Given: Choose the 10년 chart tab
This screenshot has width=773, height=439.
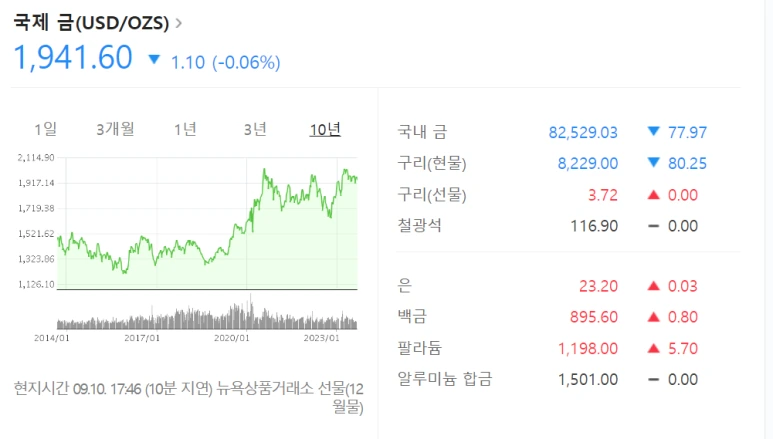Looking at the screenshot, I should [325, 129].
